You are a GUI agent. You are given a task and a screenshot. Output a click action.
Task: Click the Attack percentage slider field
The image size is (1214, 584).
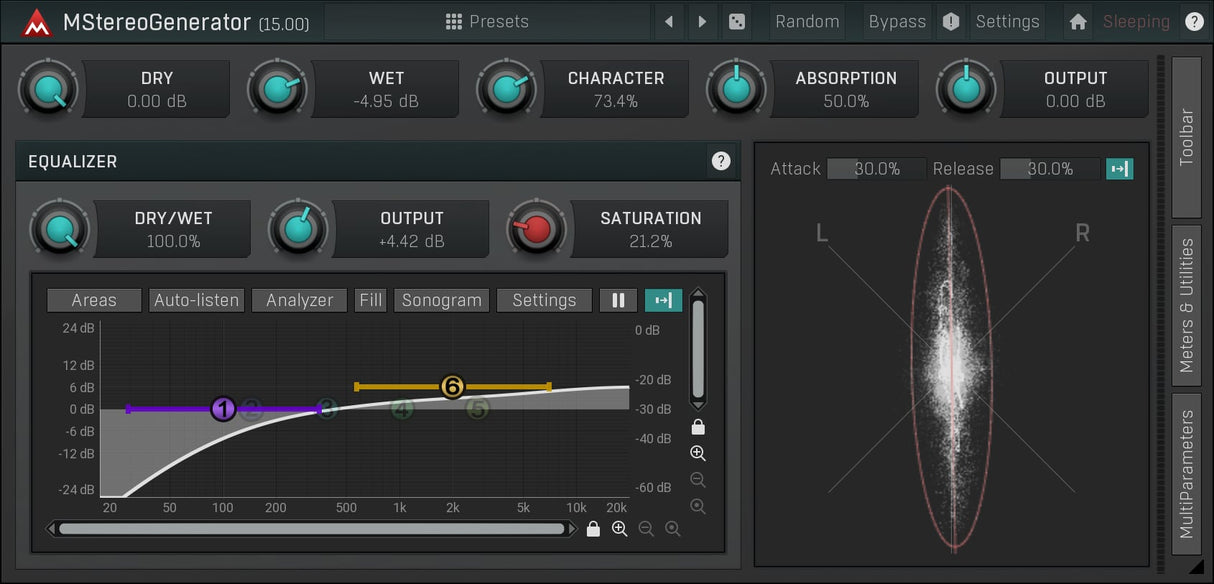click(x=876, y=169)
